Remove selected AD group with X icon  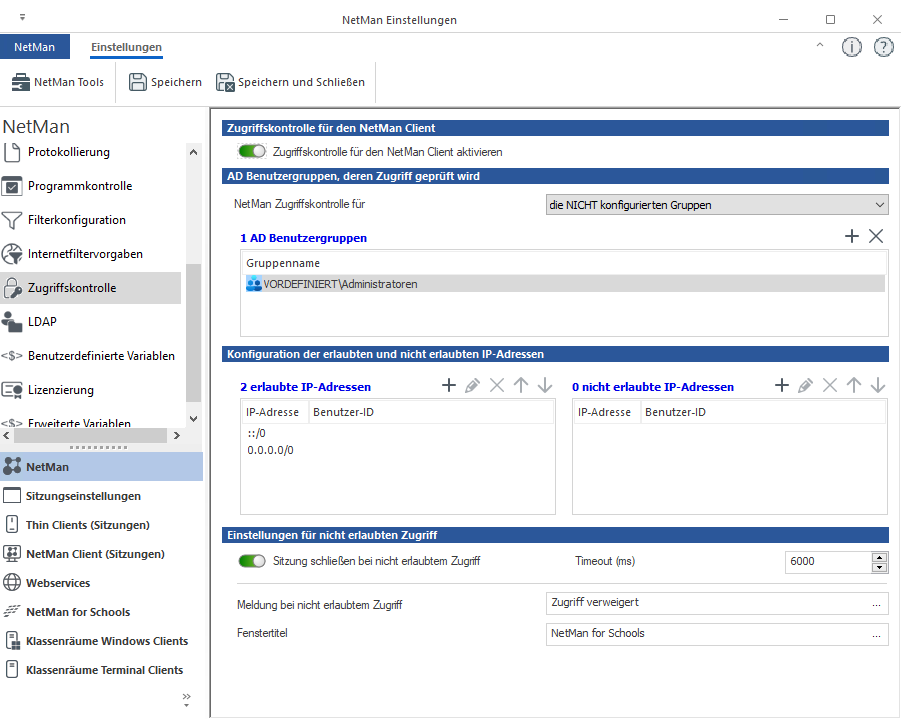(x=876, y=236)
